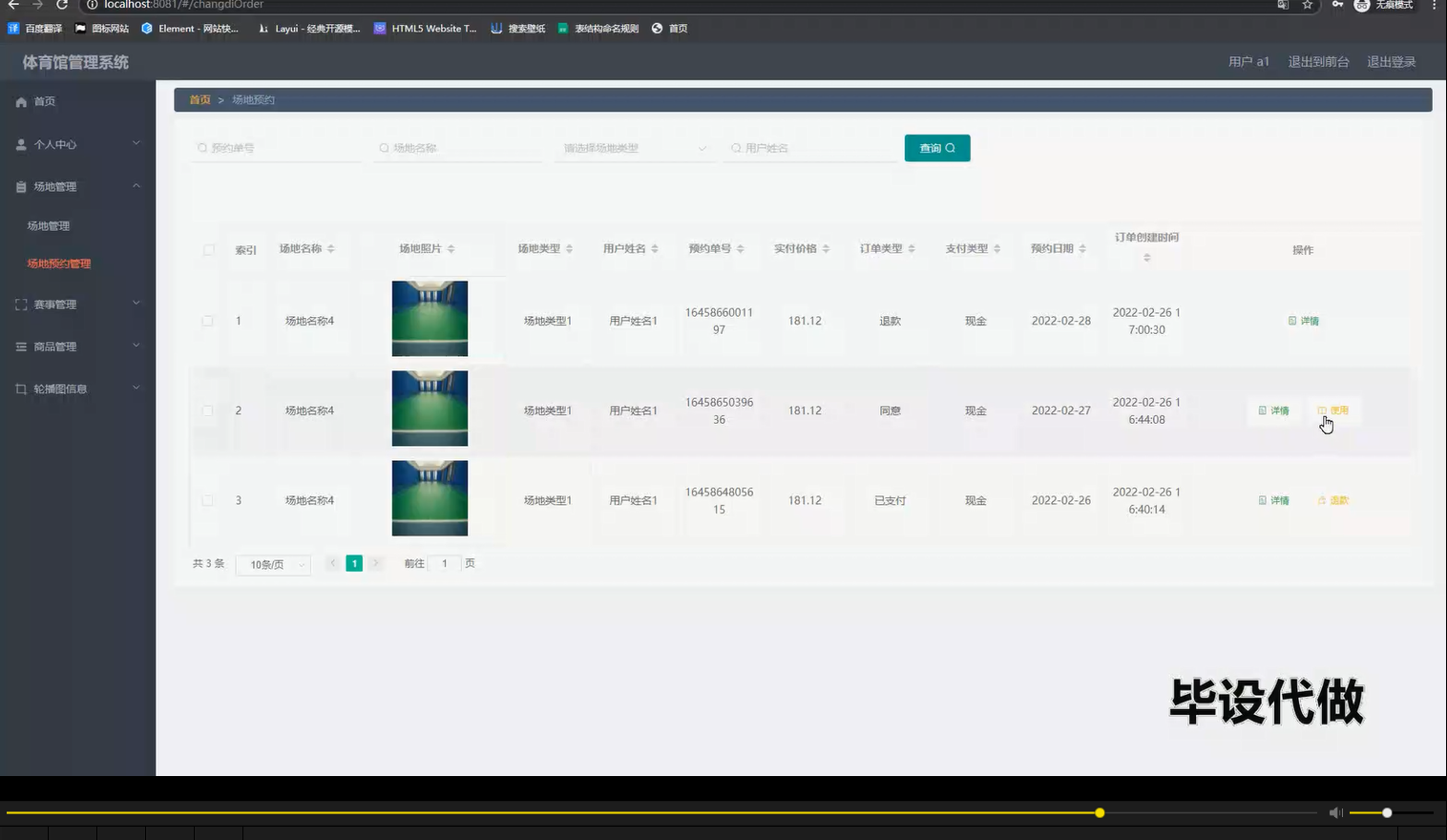Click the bookmark star icon in address bar

[x=1307, y=5]
